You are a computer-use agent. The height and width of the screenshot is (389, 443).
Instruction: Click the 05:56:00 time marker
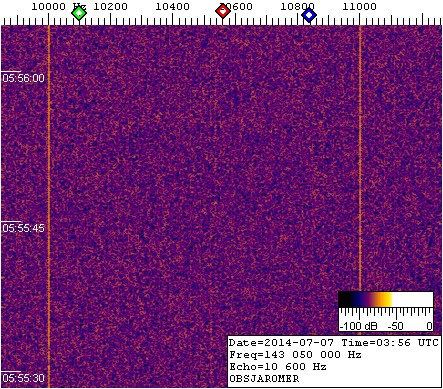23,78
